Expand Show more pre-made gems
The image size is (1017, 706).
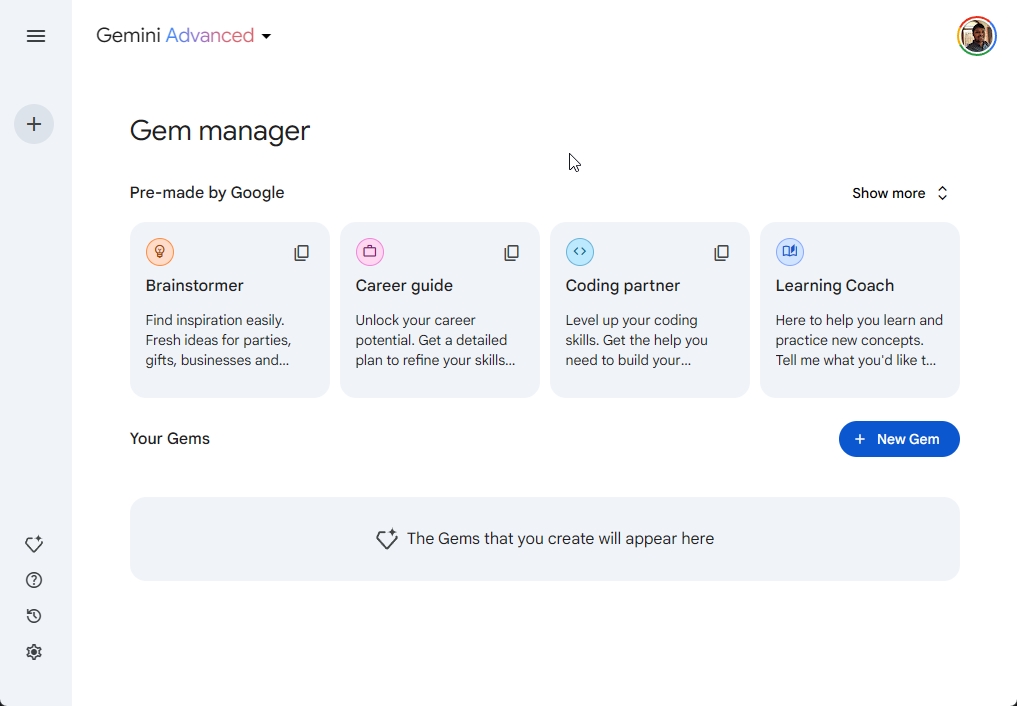point(899,193)
